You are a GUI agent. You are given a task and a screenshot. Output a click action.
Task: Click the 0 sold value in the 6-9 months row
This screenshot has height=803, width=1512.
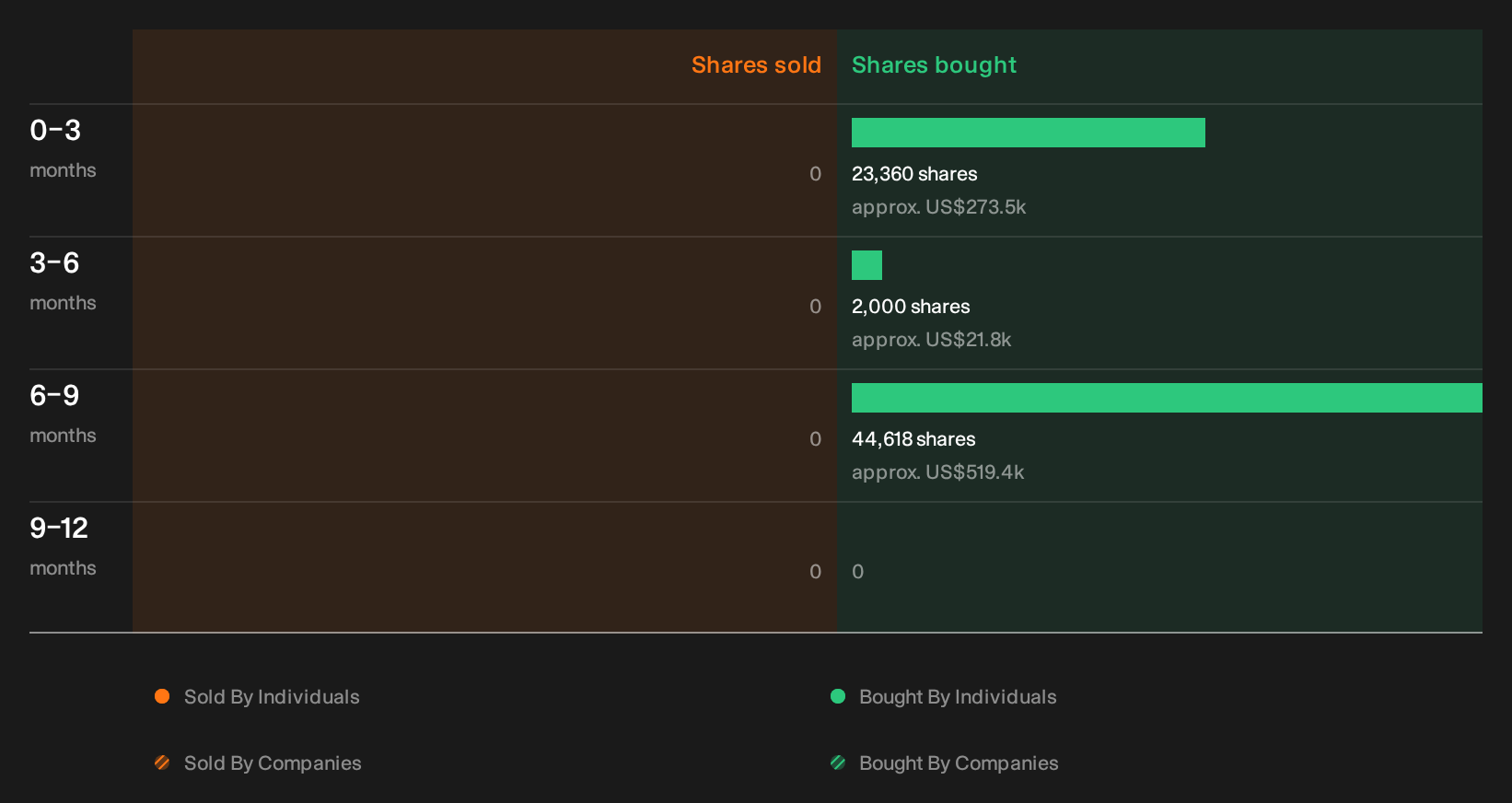pyautogui.click(x=815, y=439)
